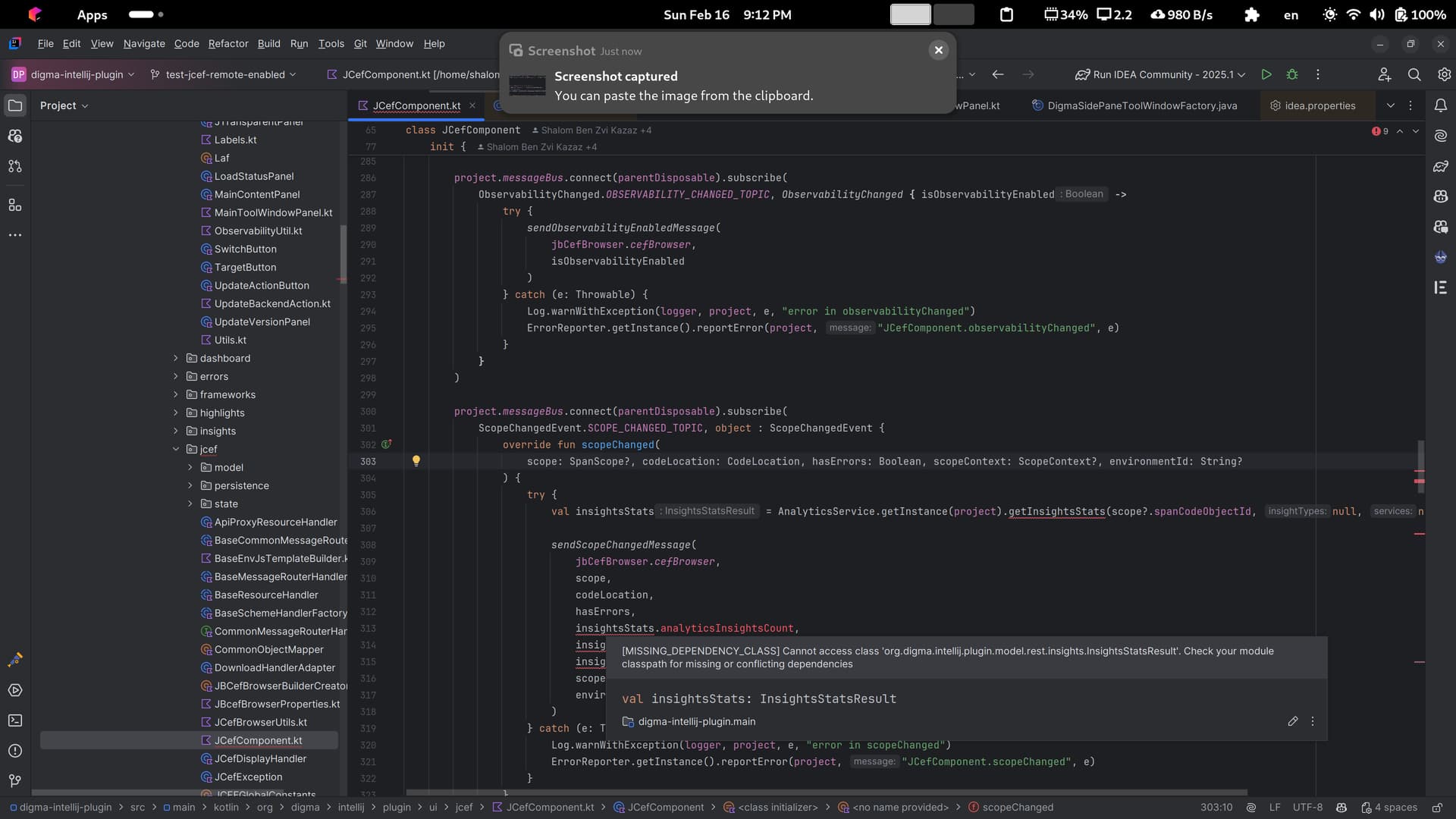Toggle read-only lock icon in status bar

point(1436,808)
